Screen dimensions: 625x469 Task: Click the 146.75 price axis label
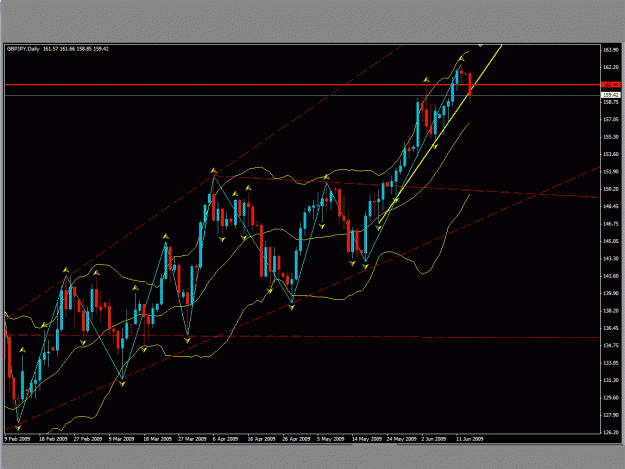point(611,224)
